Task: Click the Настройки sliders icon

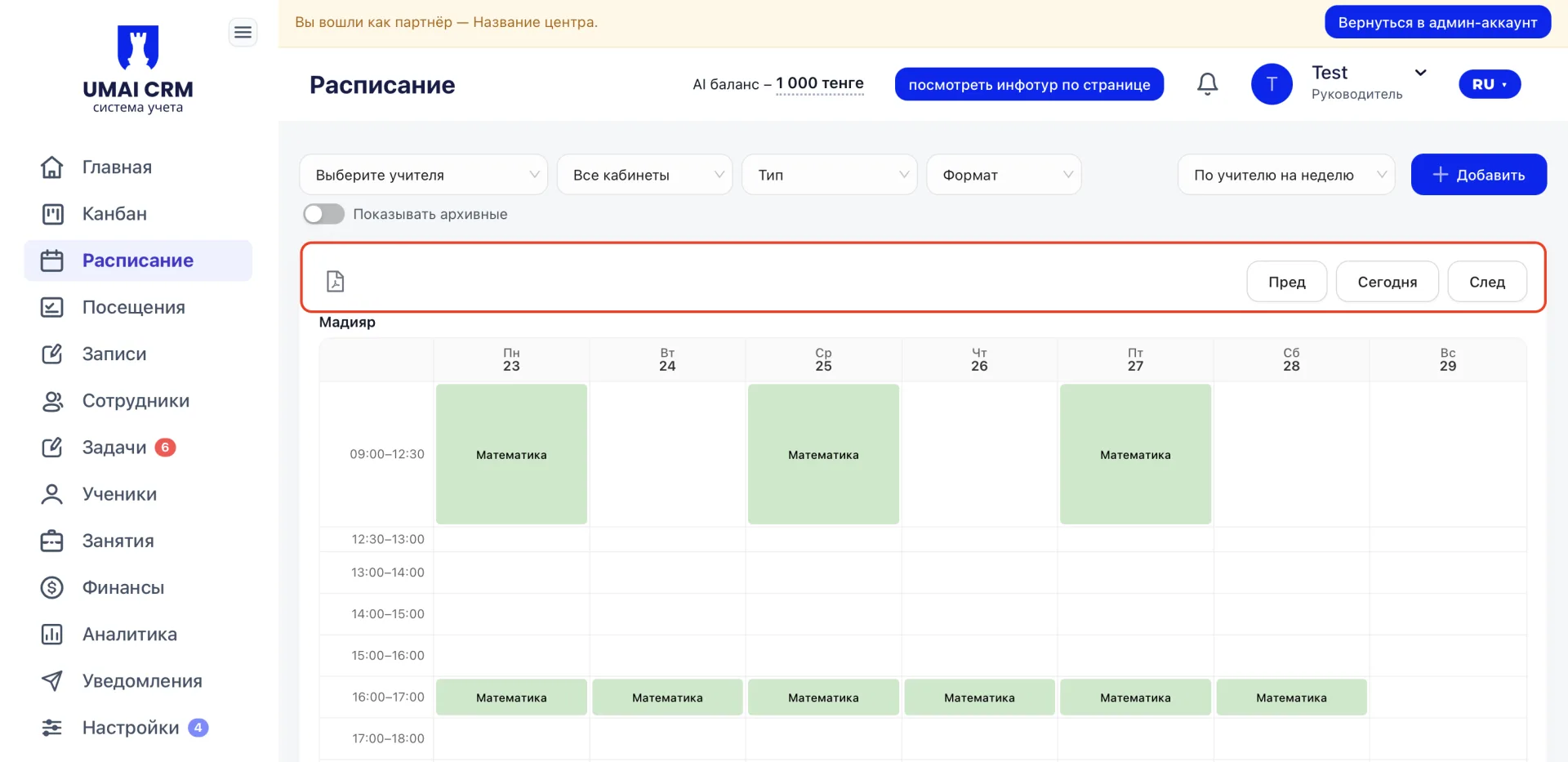Action: point(52,728)
